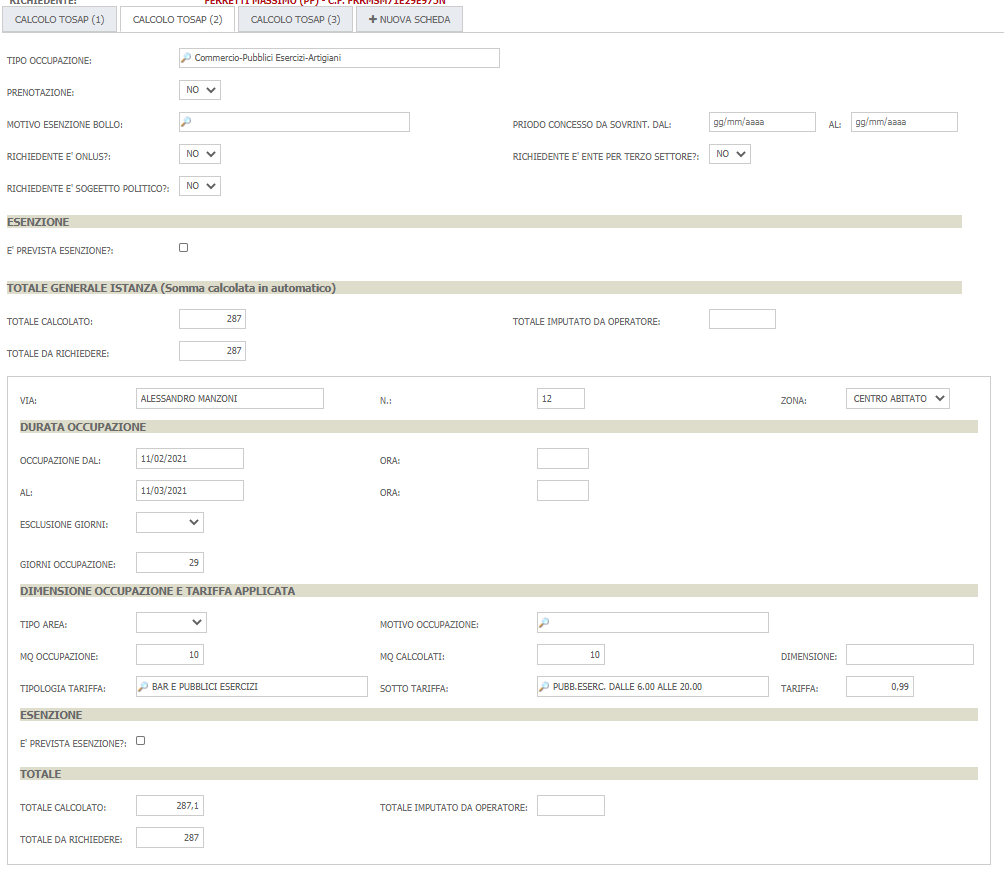Click magnifier icon in Motivo Esenzione Bollo field

click(185, 122)
